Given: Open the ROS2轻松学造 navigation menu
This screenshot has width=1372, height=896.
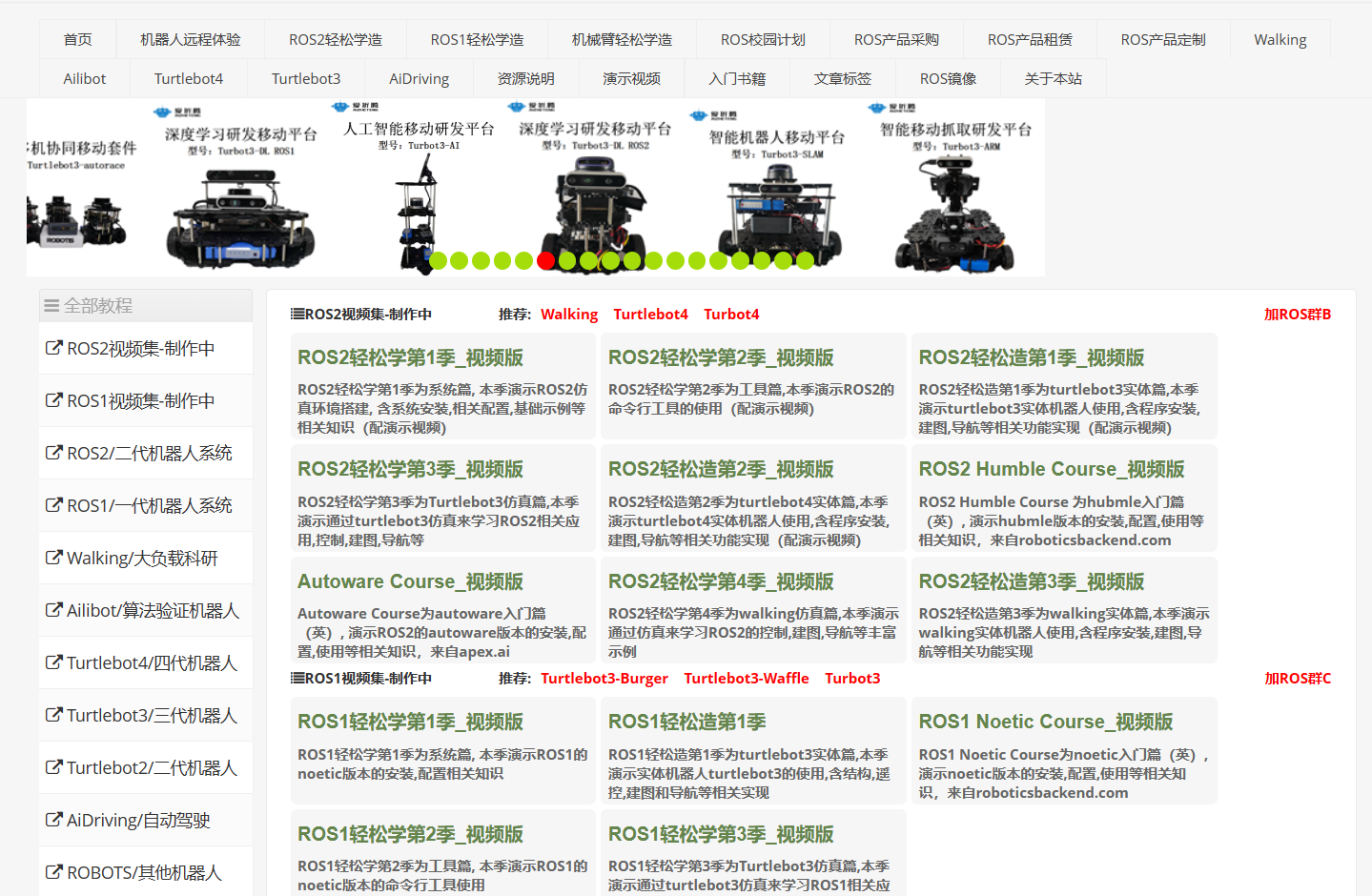Looking at the screenshot, I should pyautogui.click(x=336, y=40).
